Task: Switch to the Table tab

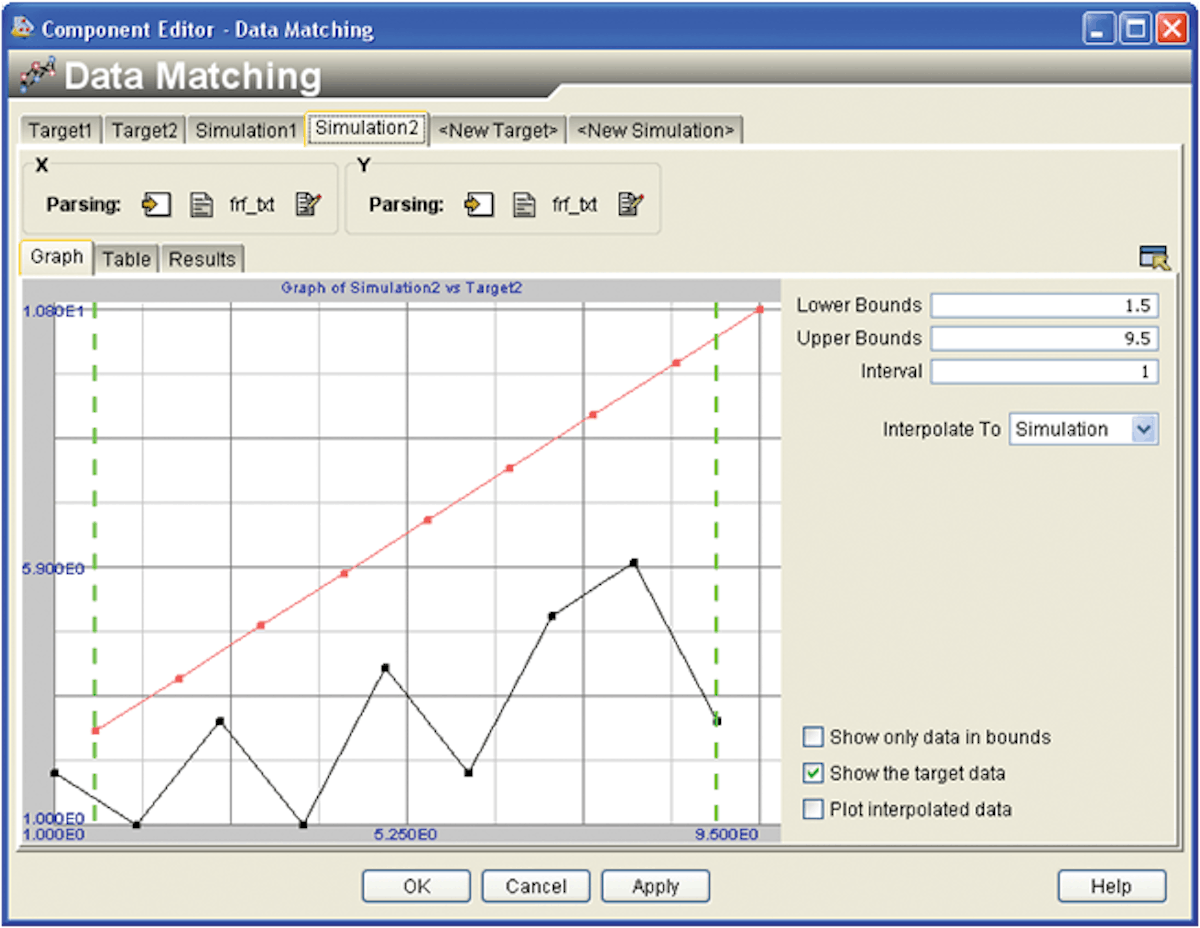Action: [127, 259]
